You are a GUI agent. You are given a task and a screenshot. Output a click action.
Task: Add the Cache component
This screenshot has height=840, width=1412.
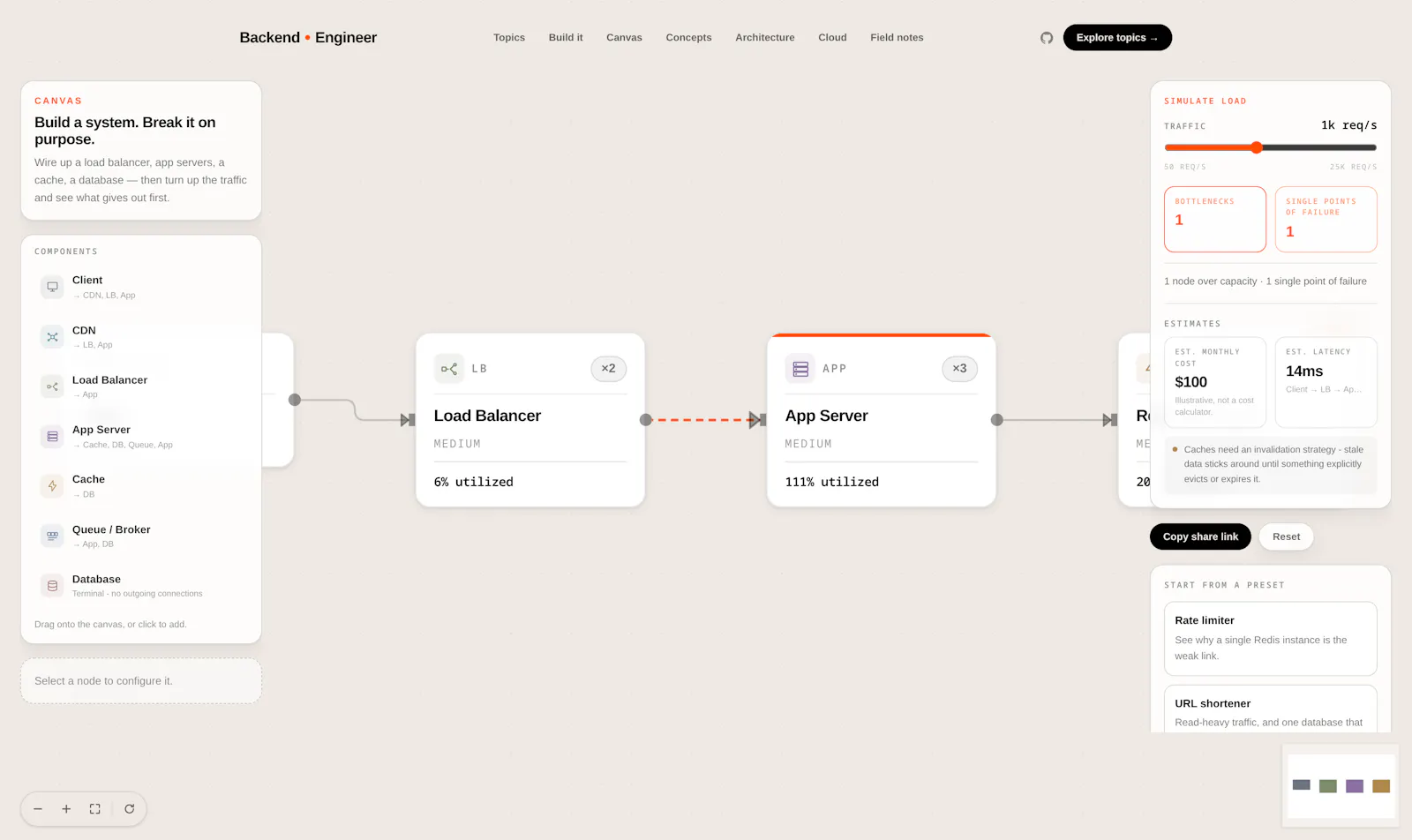[141, 486]
